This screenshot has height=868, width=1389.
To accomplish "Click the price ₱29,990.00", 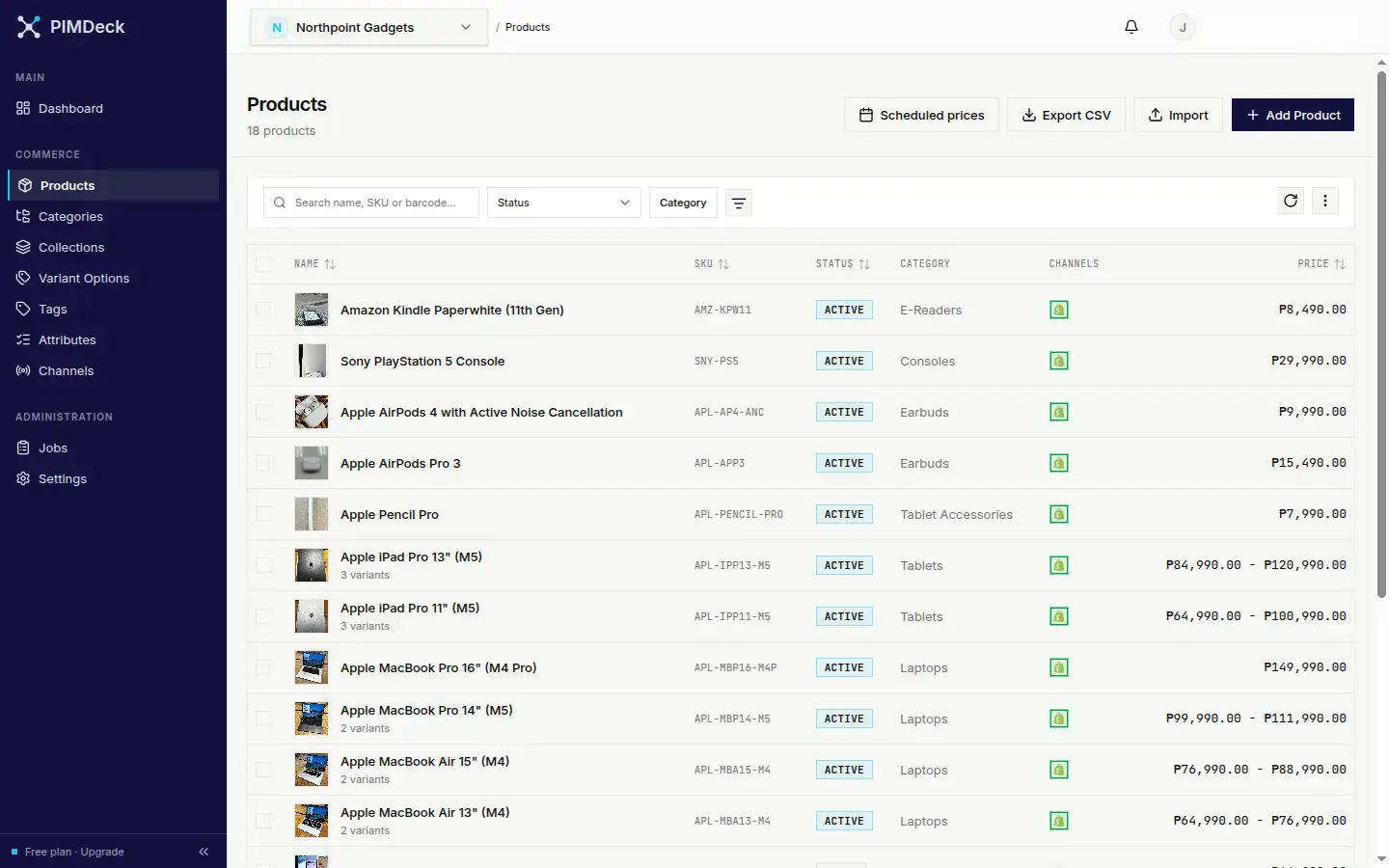I will (x=1309, y=361).
